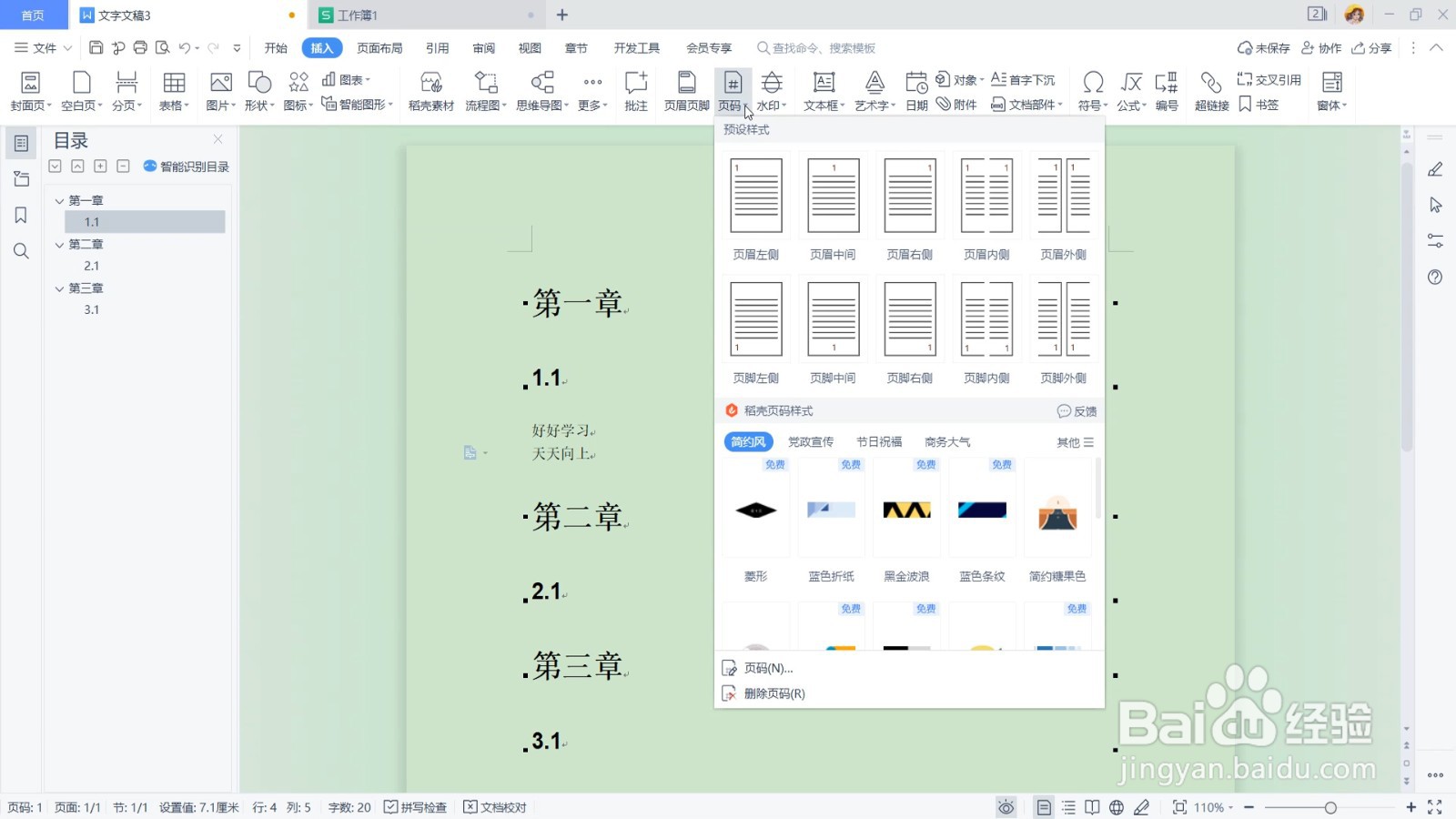Focus the 查找命令、搜索模板 search field
Image resolution: width=1456 pixels, height=819 pixels.
(824, 48)
